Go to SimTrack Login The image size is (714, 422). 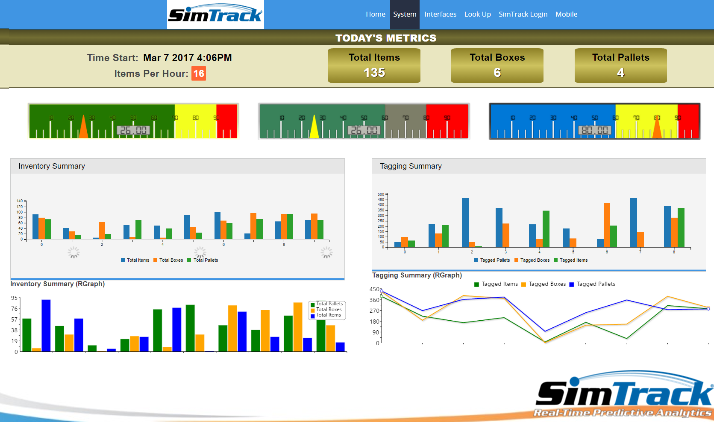tap(522, 15)
